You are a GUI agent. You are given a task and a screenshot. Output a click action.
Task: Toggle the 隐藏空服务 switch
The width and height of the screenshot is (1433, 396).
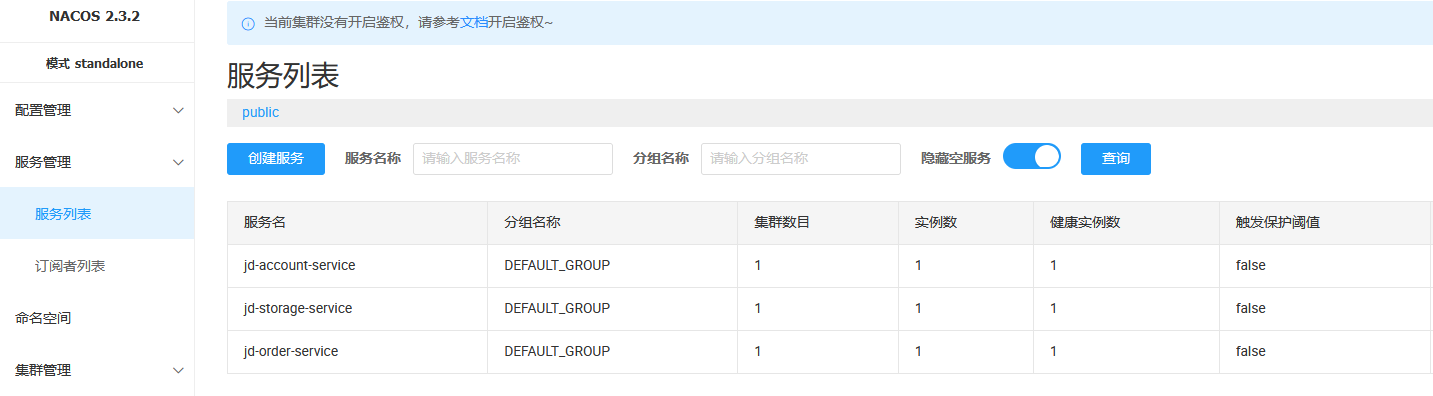pyautogui.click(x=1031, y=157)
